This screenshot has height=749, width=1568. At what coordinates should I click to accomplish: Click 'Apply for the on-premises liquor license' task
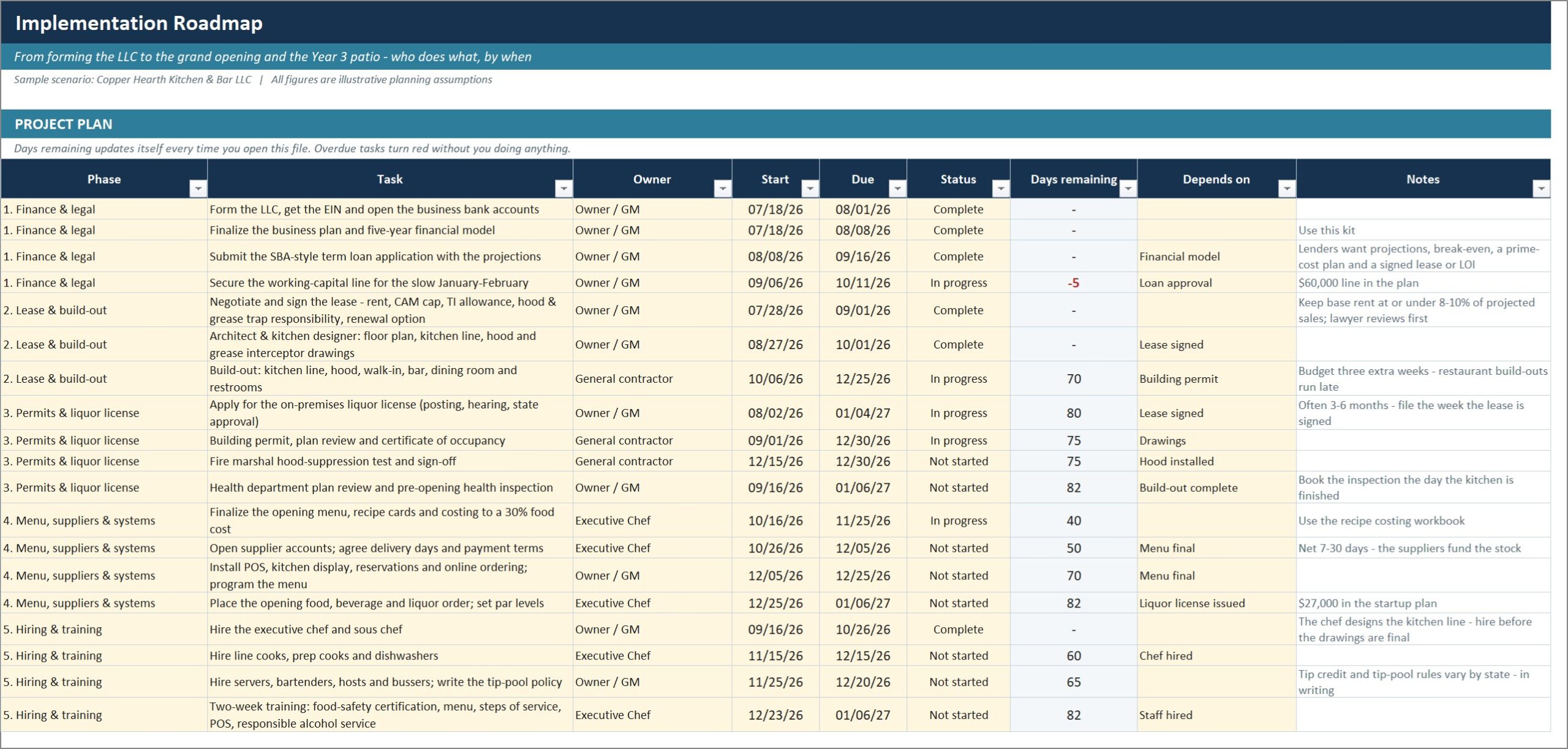tap(390, 413)
